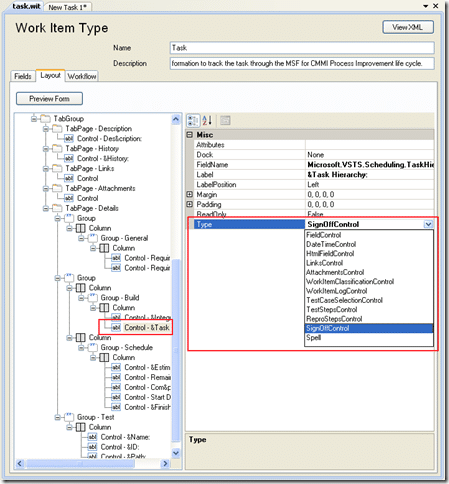Screen dimensions: 449x484
Task: Open the Type dropdown arrow for SignOffControl
Action: point(428,224)
